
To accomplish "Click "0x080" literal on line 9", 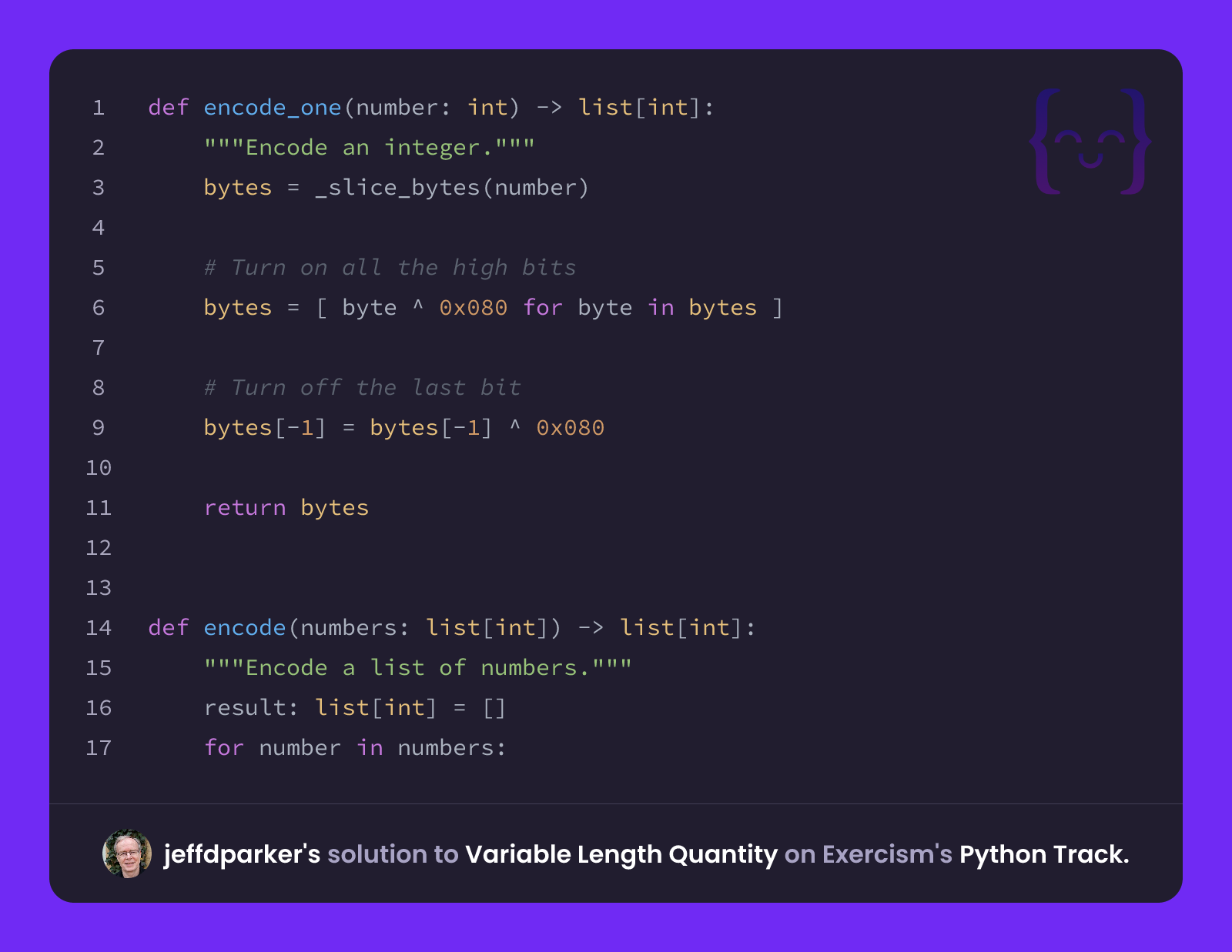I will (571, 427).
